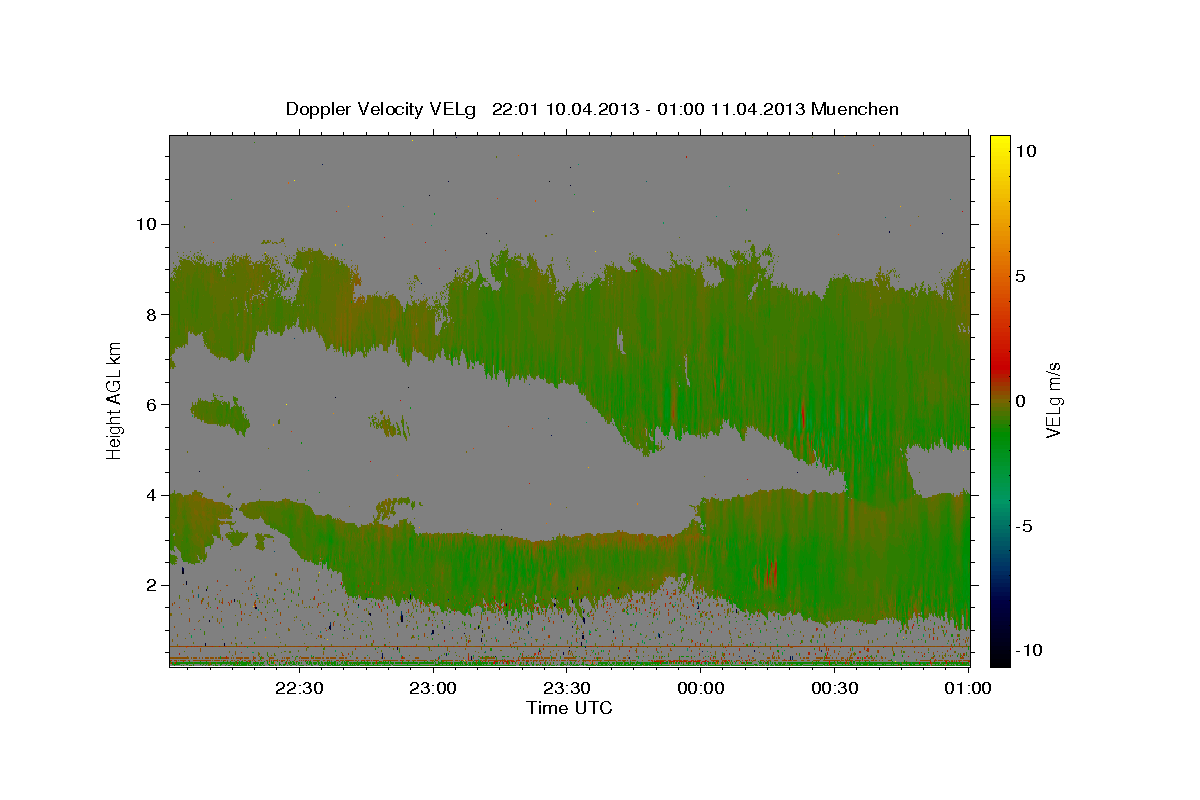Viewport: 1200px width, 800px height.
Task: Click the height tick label 4
Action: pyautogui.click(x=150, y=495)
